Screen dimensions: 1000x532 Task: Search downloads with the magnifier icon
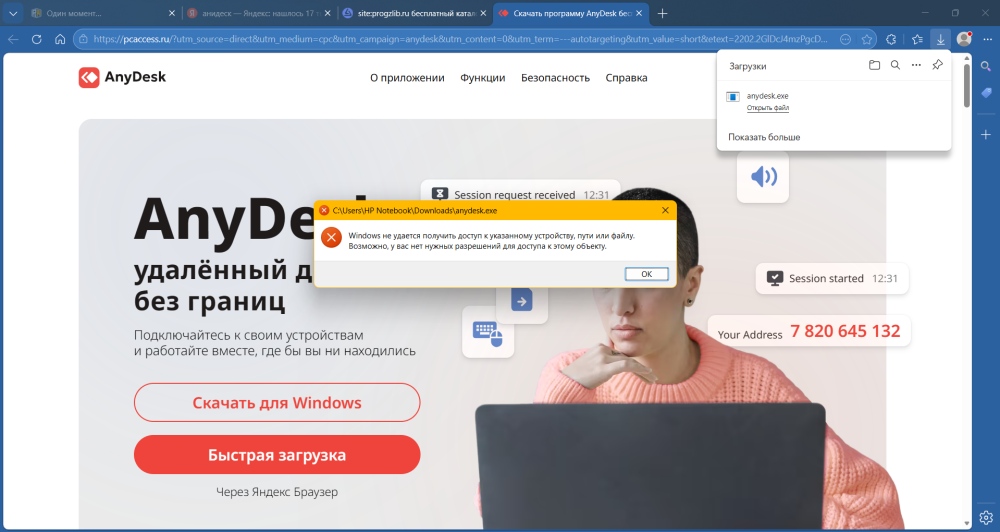895,65
